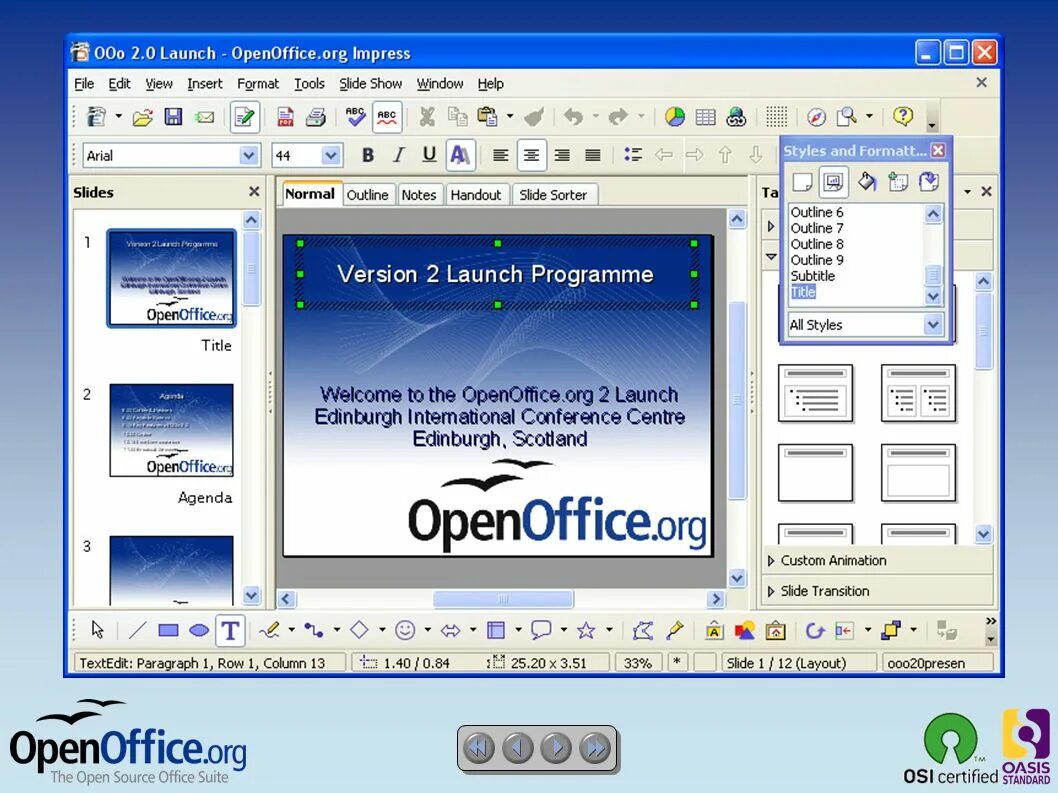Open the Zoom tool dropdown arrow

870,117
